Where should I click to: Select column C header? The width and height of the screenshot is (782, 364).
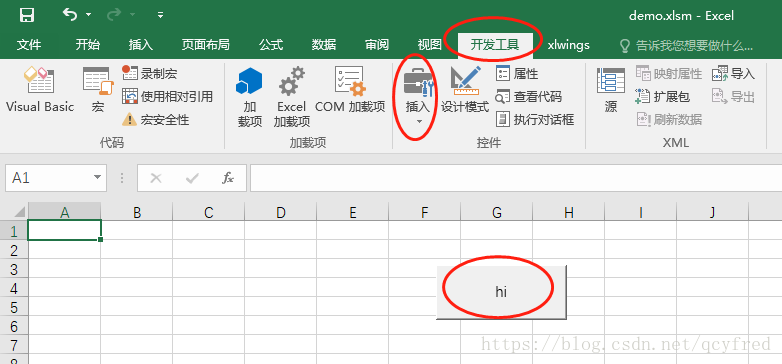coord(208,212)
